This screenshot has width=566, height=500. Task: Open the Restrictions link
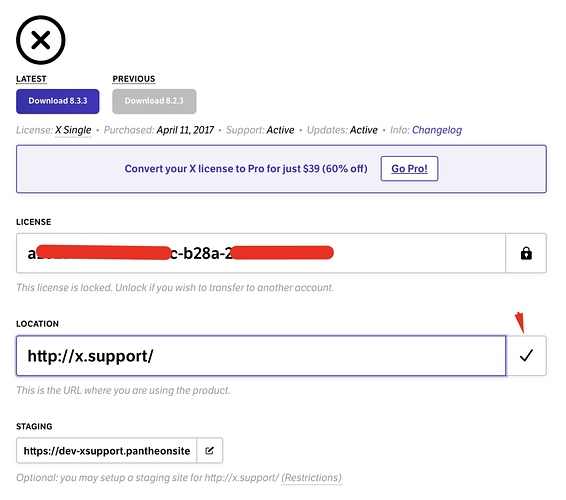pos(312,478)
